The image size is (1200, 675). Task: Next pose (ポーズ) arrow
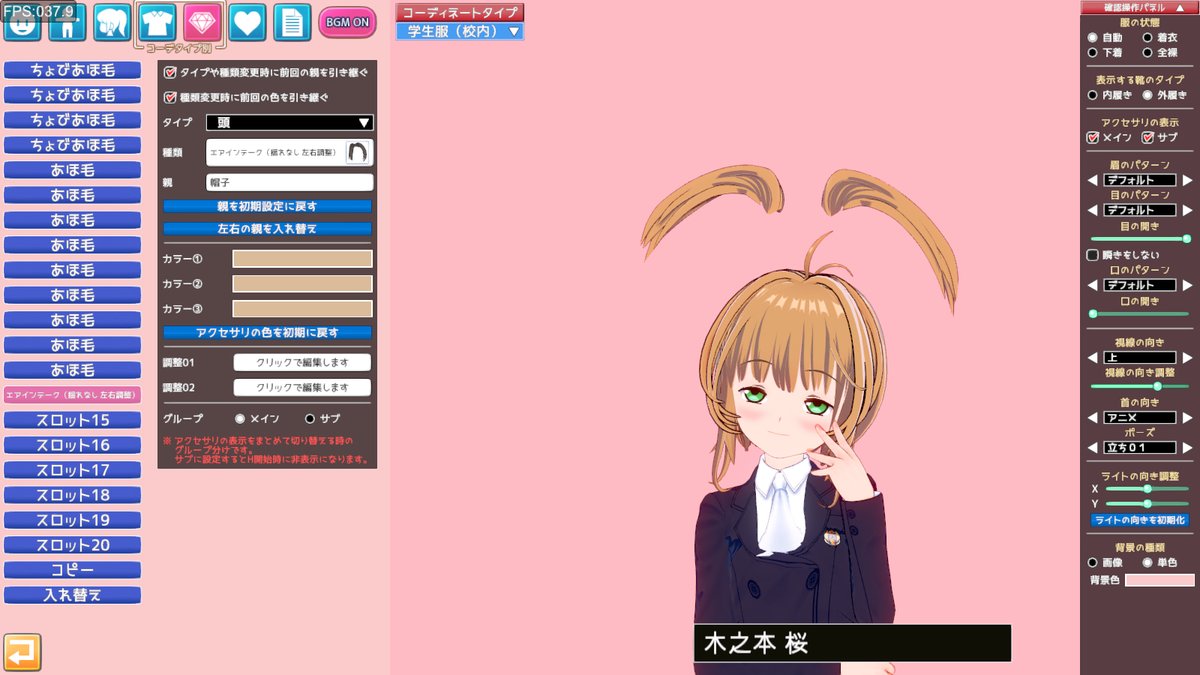[x=1185, y=447]
